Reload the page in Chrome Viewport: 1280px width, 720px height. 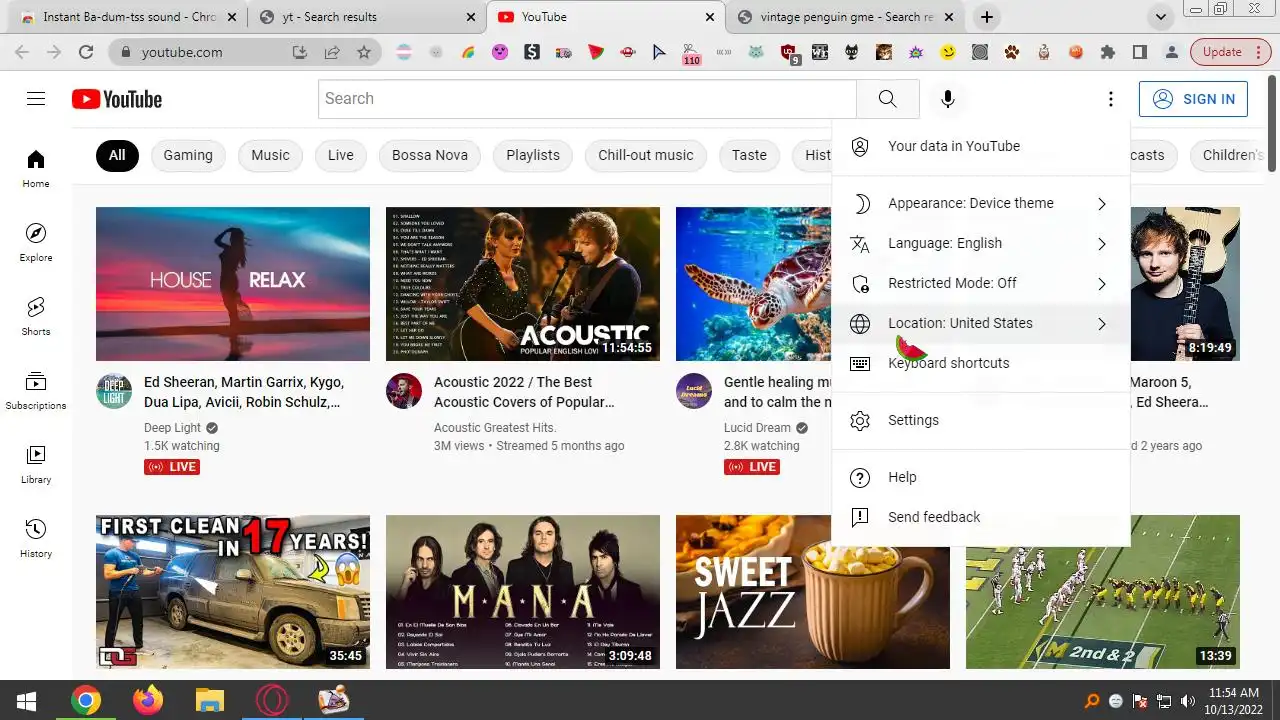coord(86,52)
